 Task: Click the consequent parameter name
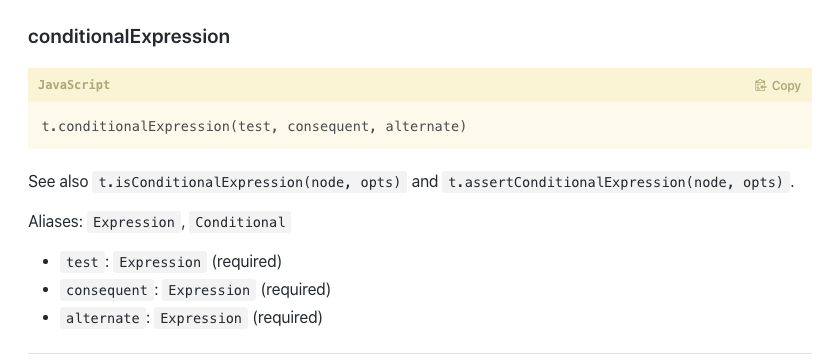click(x=107, y=290)
